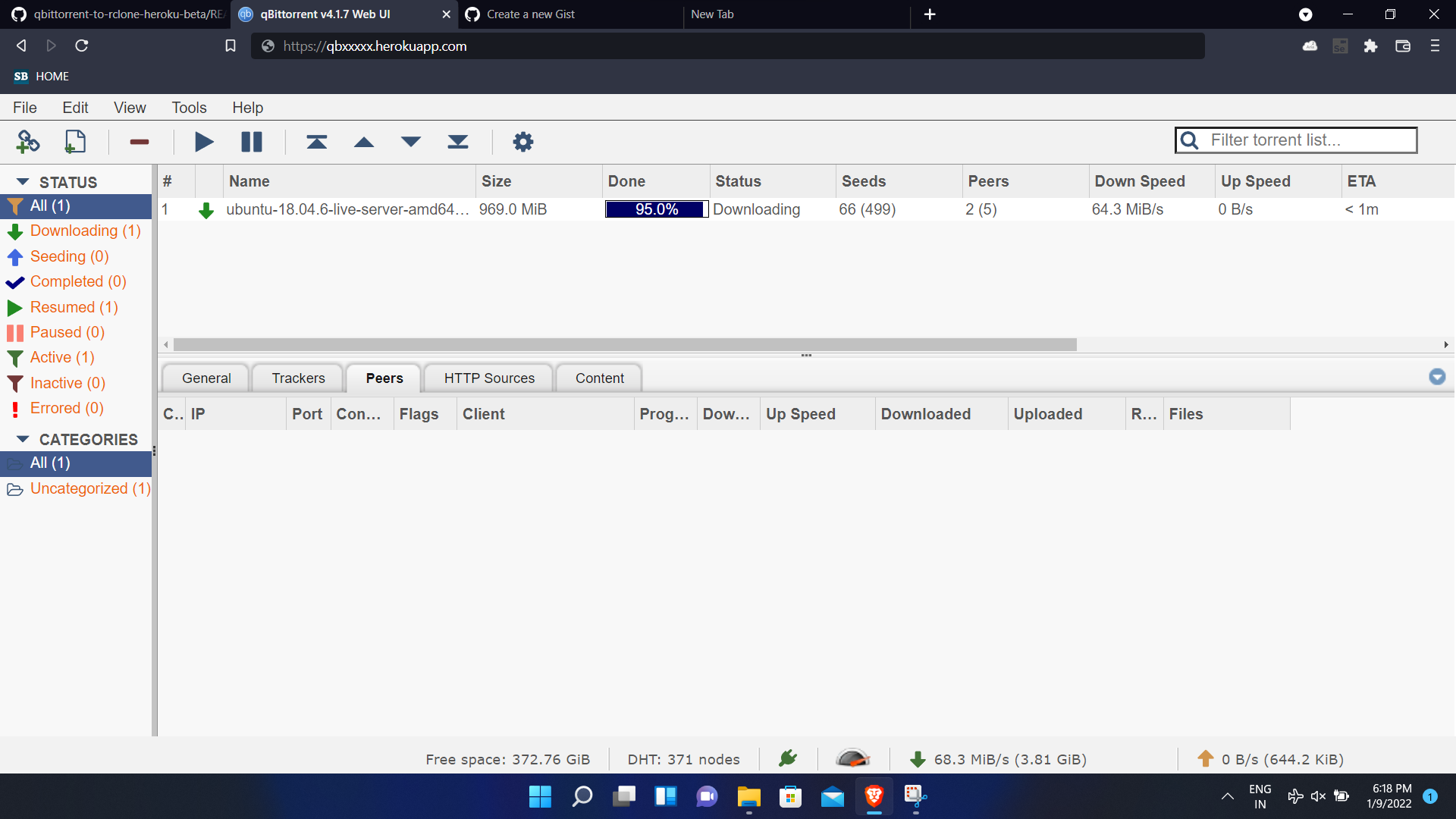The height and width of the screenshot is (819, 1456).
Task: Click the connection status plug icon
Action: [x=788, y=758]
